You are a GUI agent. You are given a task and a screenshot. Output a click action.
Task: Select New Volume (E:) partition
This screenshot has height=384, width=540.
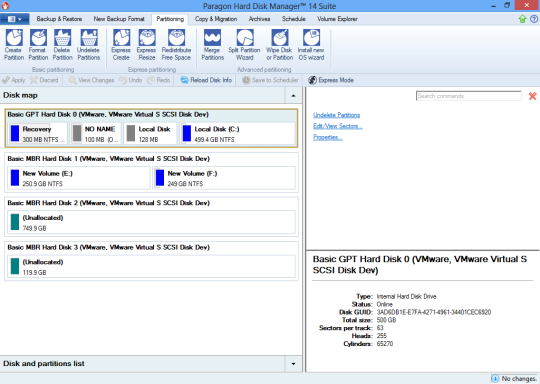pyautogui.click(x=79, y=178)
